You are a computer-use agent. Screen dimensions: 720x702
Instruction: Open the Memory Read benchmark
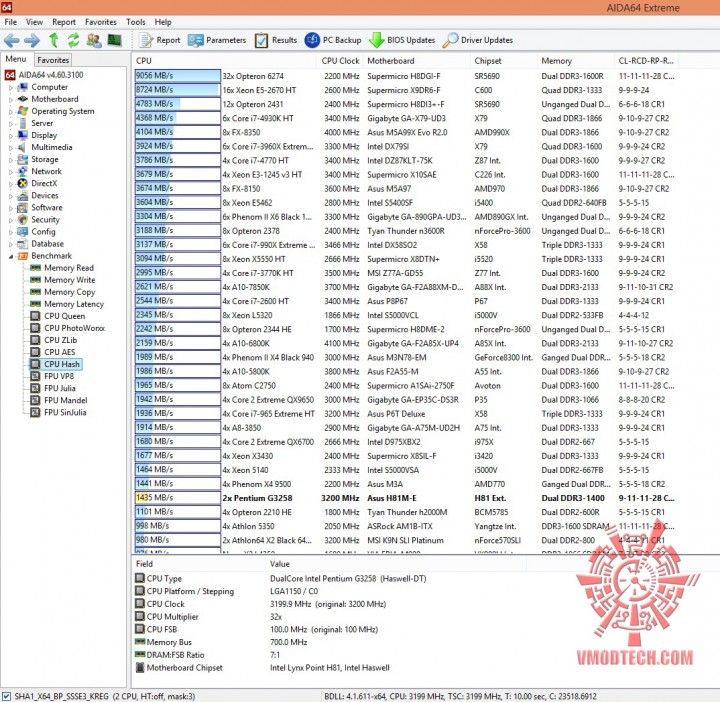(x=68, y=268)
